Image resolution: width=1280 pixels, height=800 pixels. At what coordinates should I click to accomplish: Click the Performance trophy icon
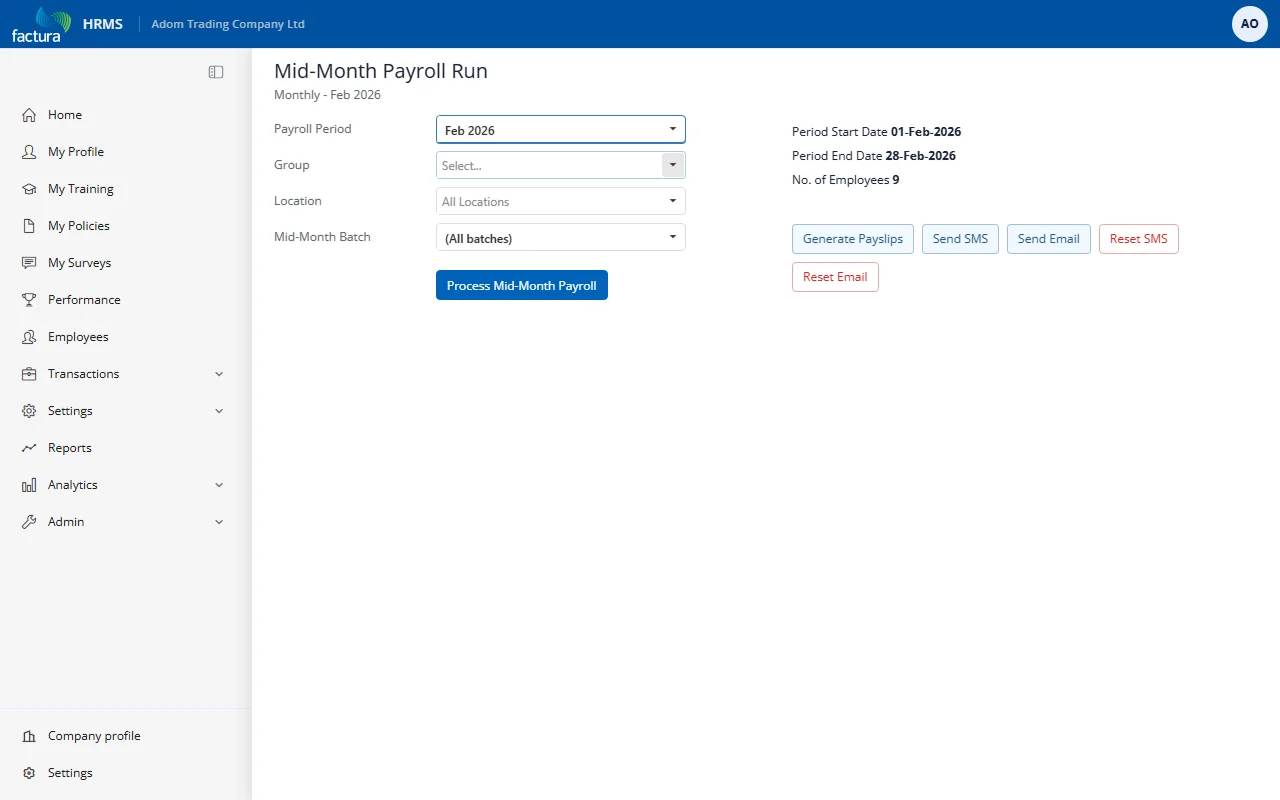29,300
